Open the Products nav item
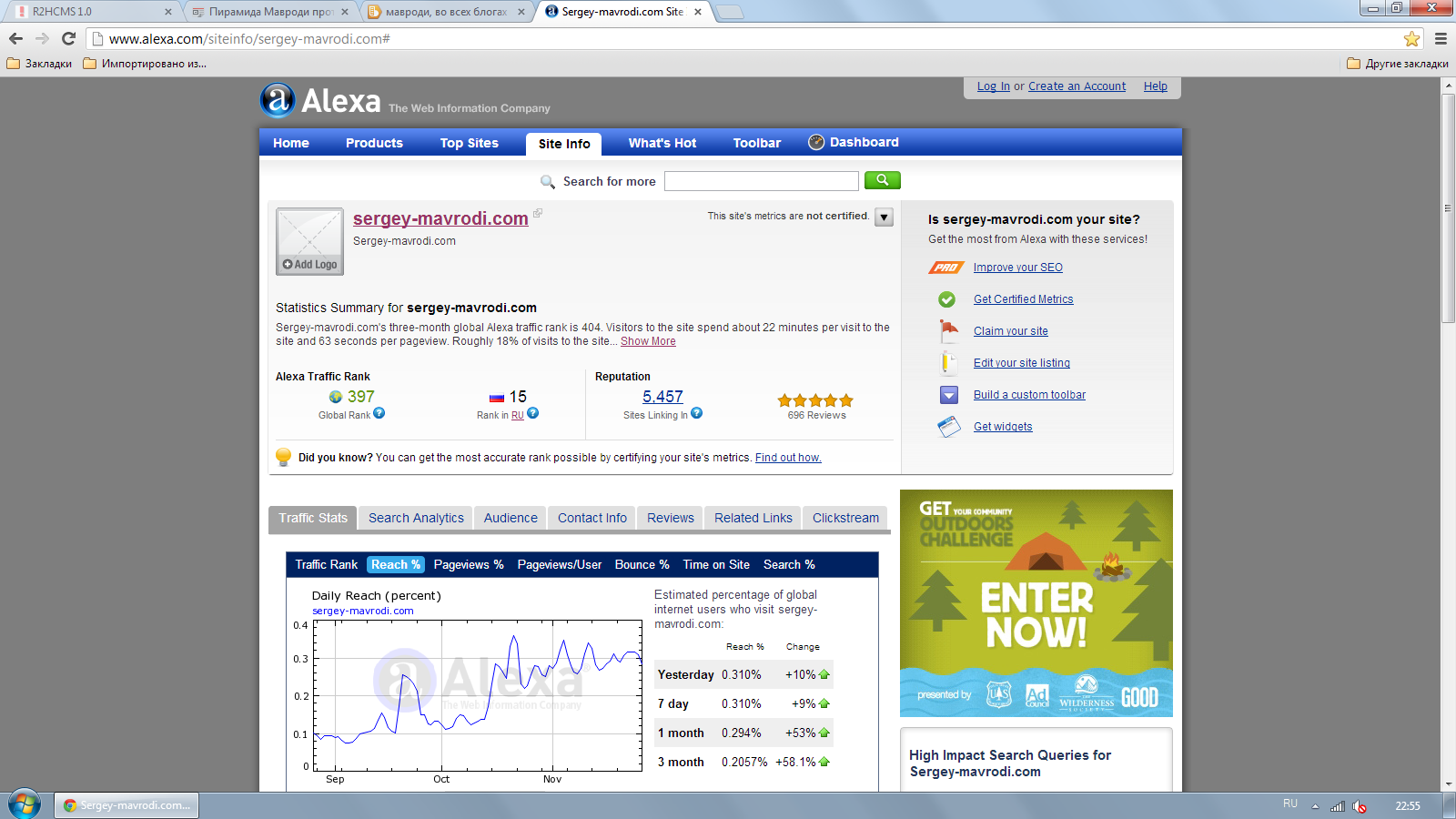 [374, 143]
